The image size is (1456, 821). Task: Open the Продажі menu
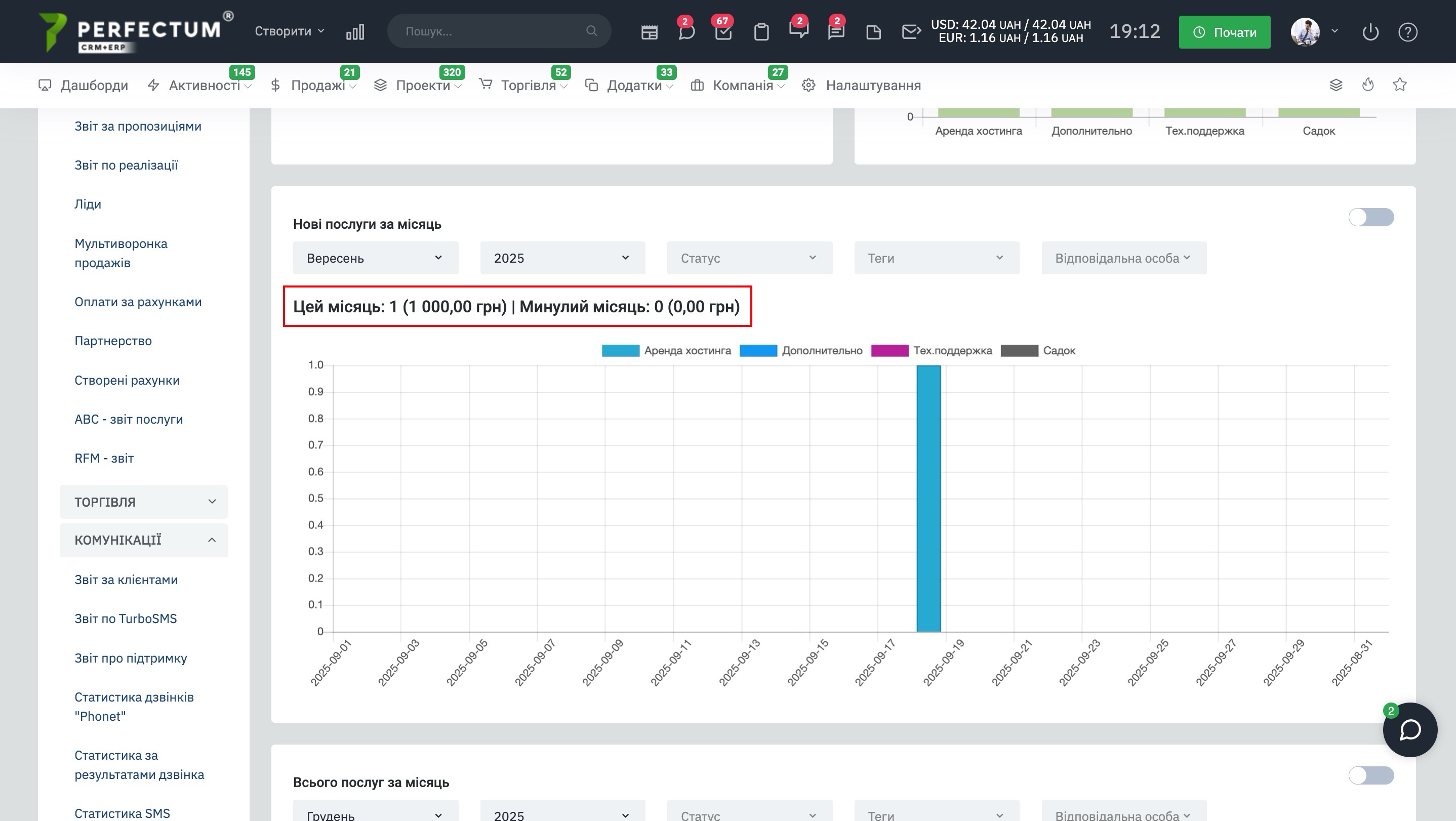tap(317, 86)
